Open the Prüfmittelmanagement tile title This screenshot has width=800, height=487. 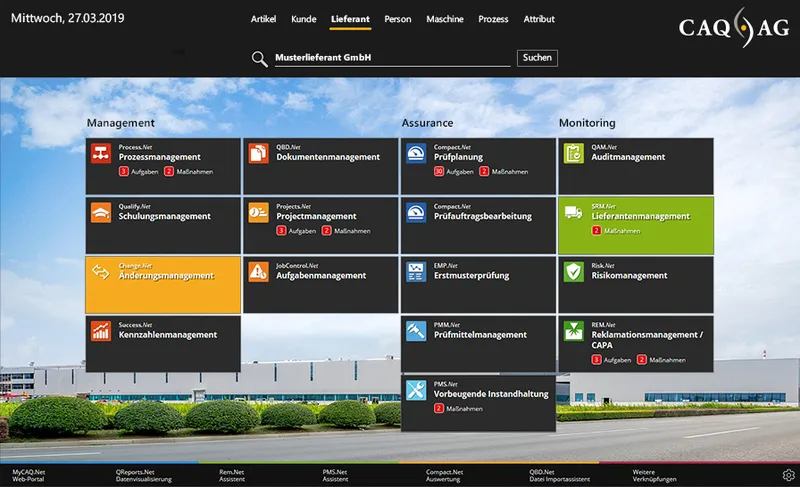[480, 335]
